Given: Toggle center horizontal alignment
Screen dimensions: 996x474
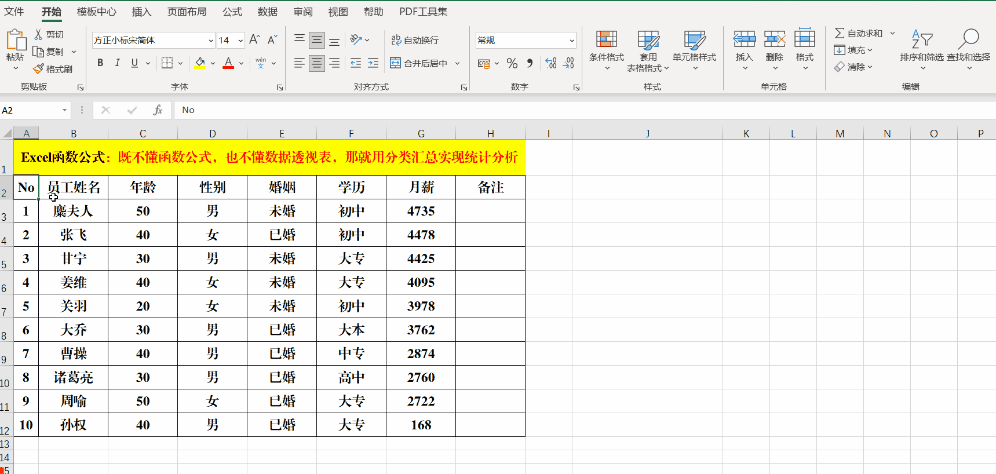Looking at the screenshot, I should point(317,63).
